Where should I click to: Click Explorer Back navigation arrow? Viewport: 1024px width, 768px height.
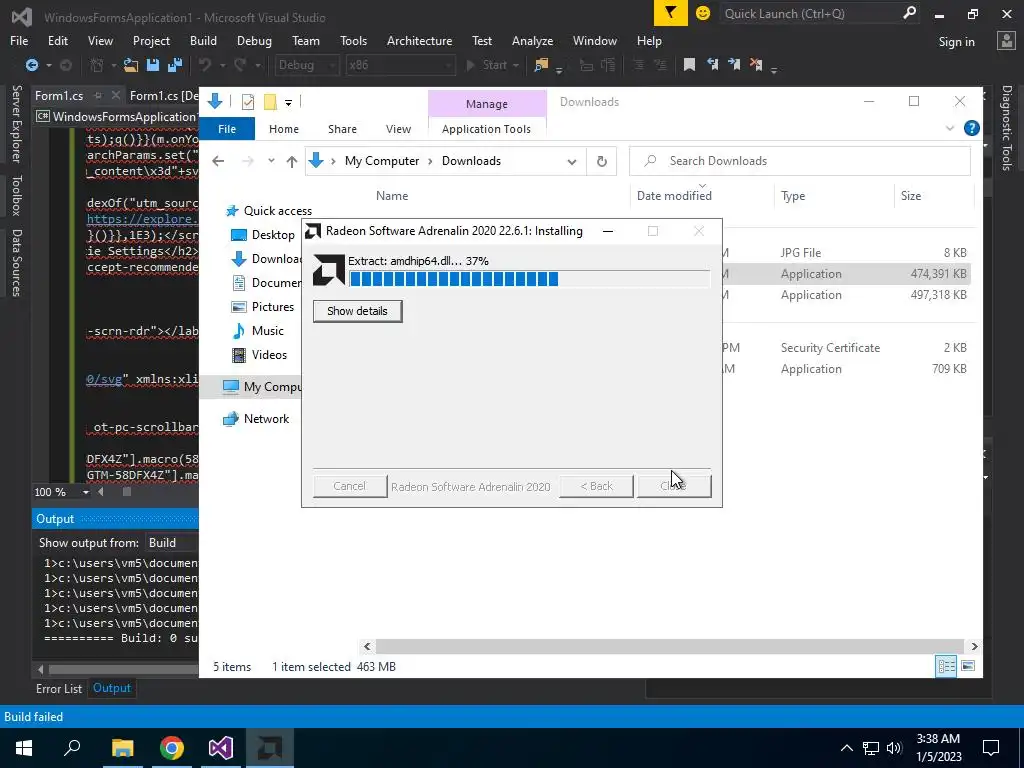point(218,161)
